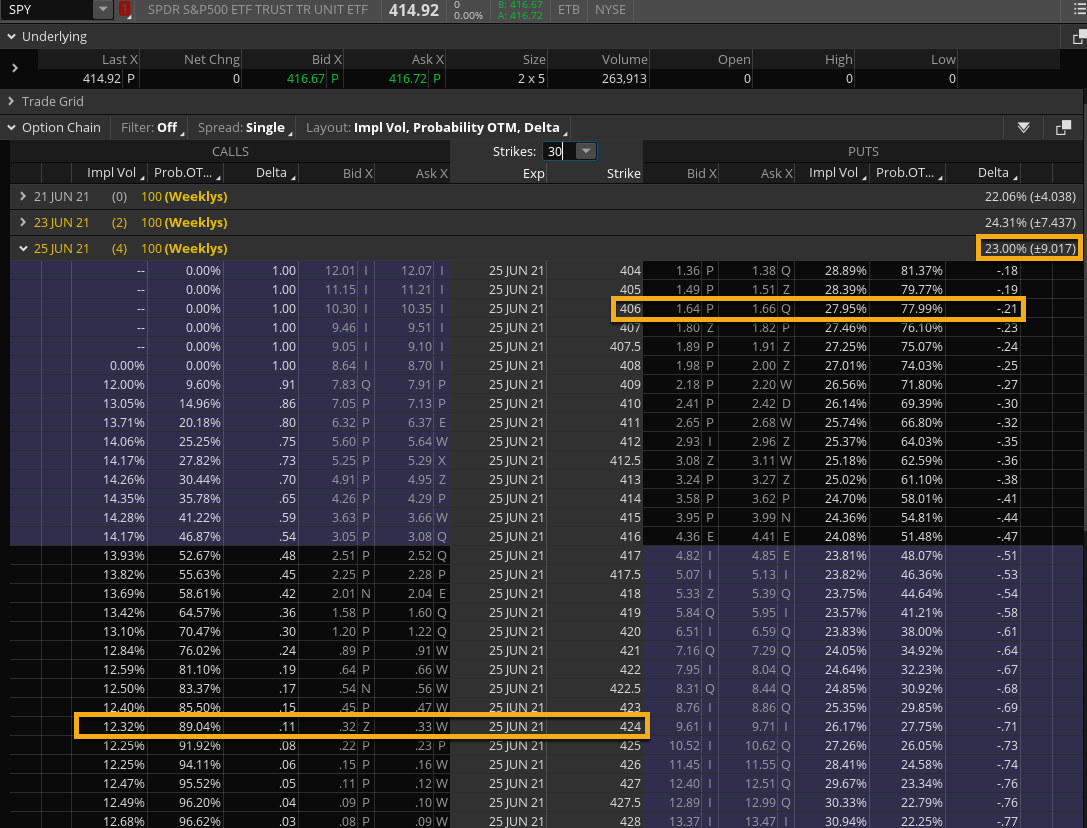
Task: Expand the 23 JUN 21 weeklys expiration
Action: 24,223
